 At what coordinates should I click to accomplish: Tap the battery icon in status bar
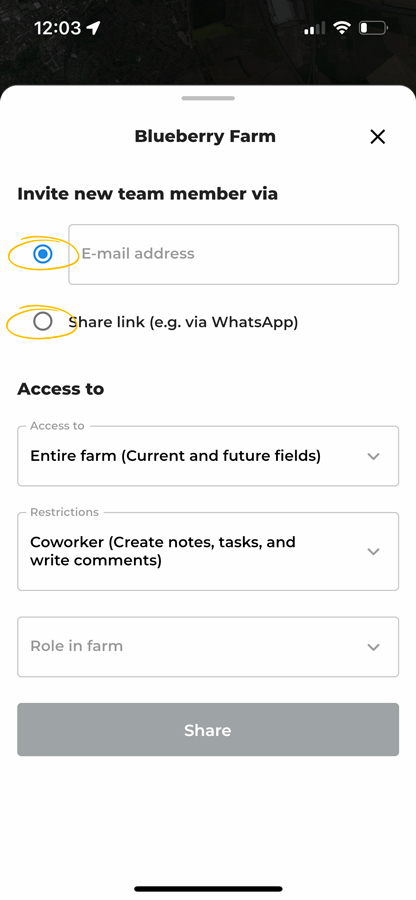(x=374, y=28)
